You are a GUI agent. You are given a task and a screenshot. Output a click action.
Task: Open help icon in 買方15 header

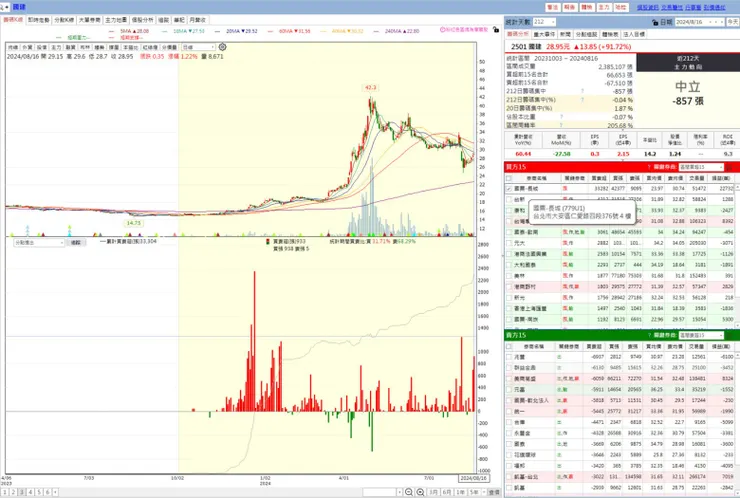click(x=649, y=167)
